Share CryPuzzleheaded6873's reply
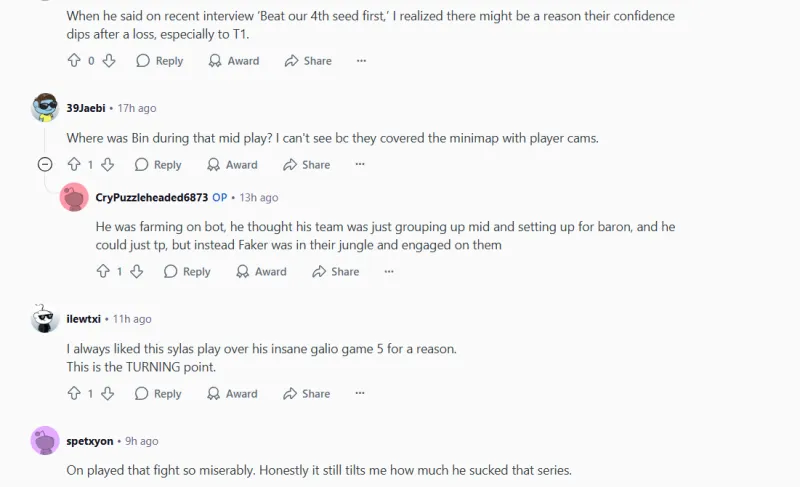Image resolution: width=800 pixels, height=487 pixels. (x=335, y=271)
